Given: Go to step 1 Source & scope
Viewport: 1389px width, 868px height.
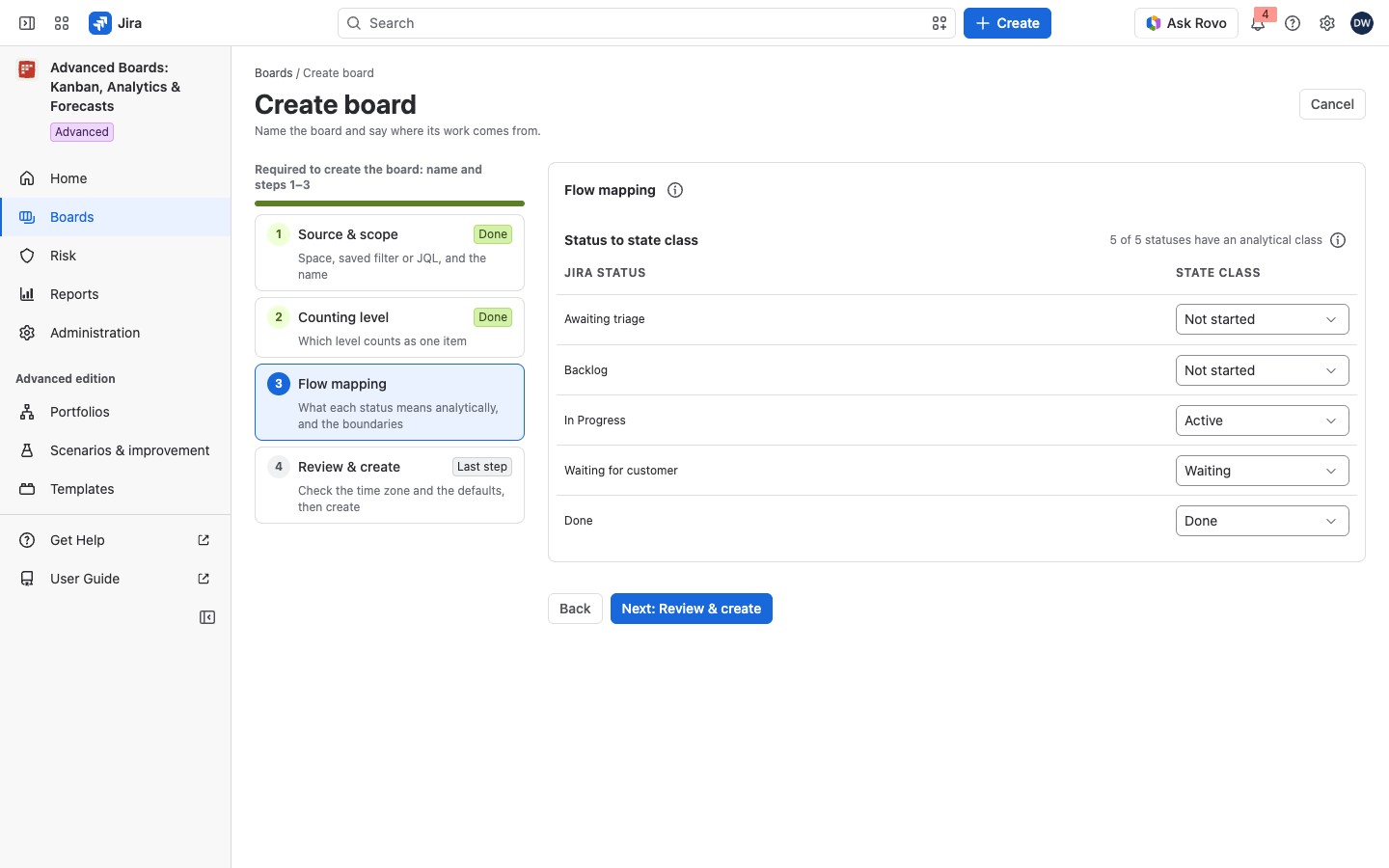Looking at the screenshot, I should [390, 253].
